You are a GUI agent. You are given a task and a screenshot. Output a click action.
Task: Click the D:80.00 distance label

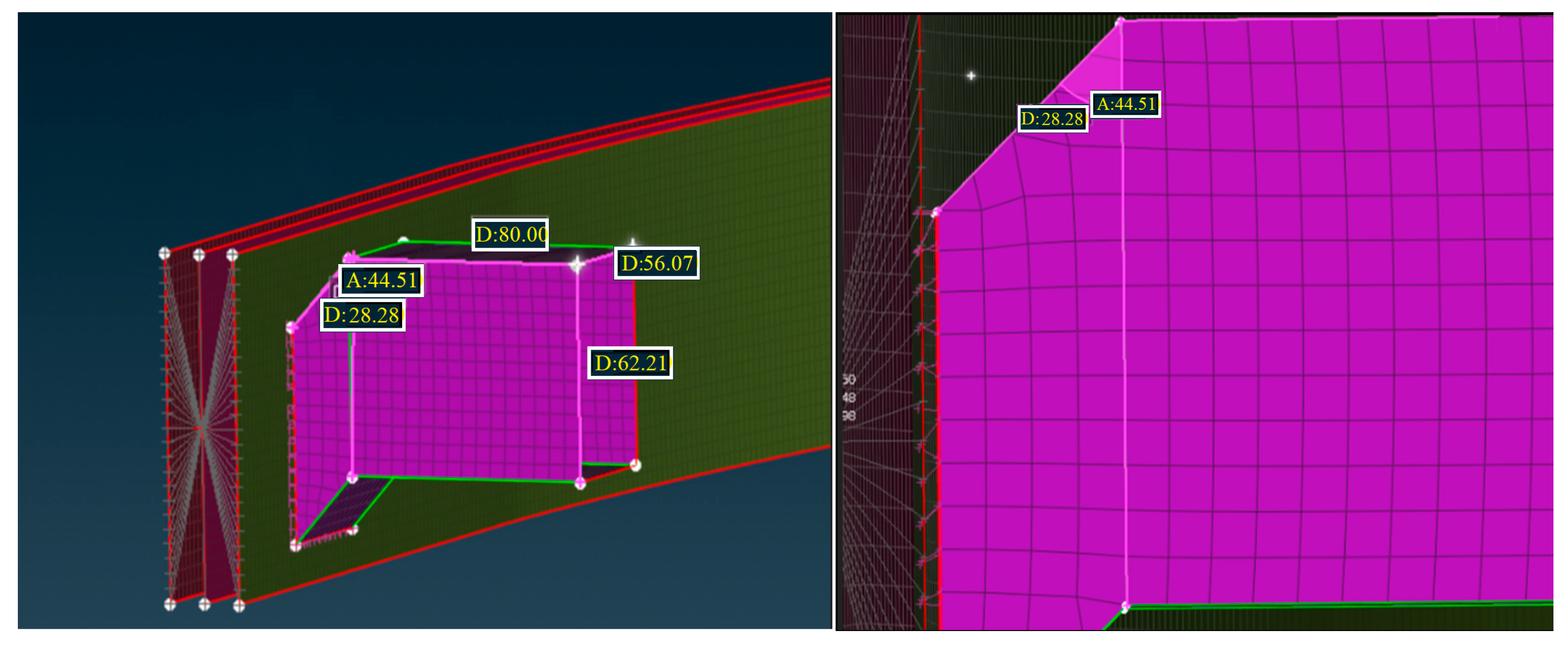coord(510,234)
